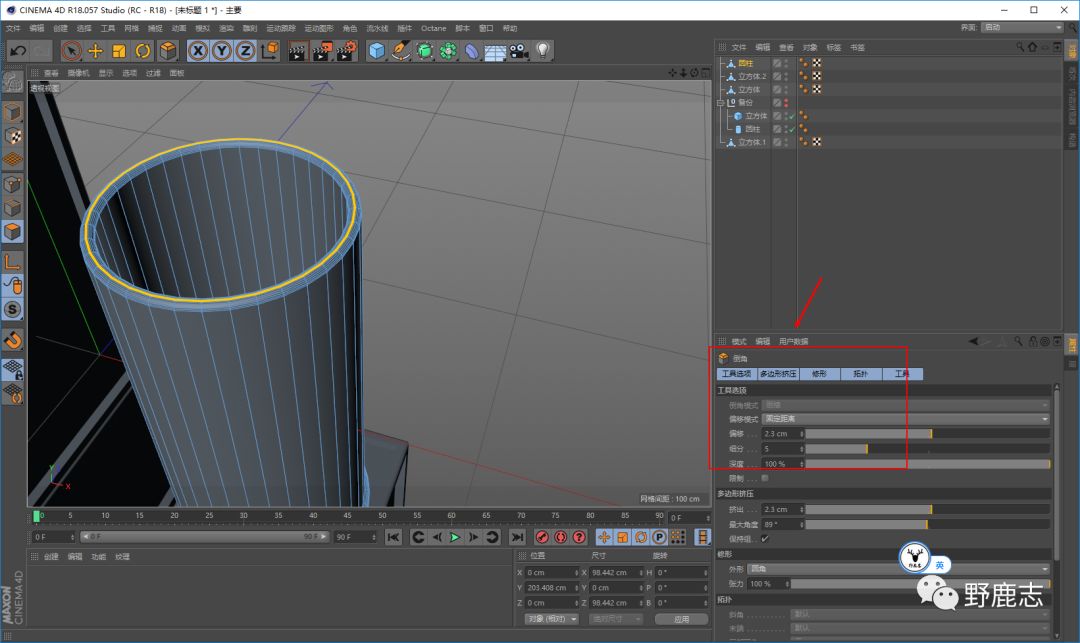1080x643 pixels.
Task: Click the 偏移 value input field
Action: (x=778, y=434)
